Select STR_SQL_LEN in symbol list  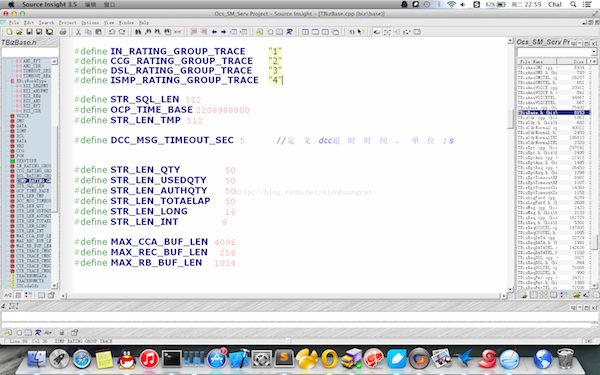pyautogui.click(x=30, y=186)
